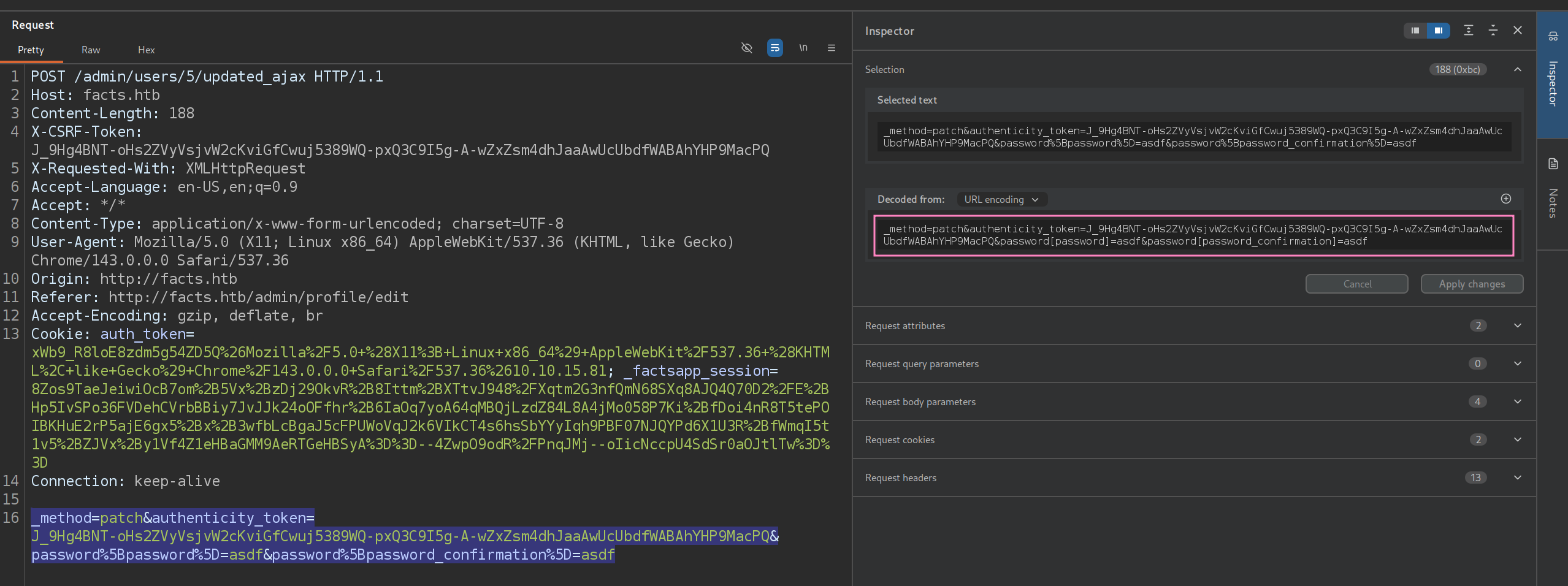Image resolution: width=1568 pixels, height=586 pixels.
Task: Click the collapse all sections icon
Action: (1493, 31)
